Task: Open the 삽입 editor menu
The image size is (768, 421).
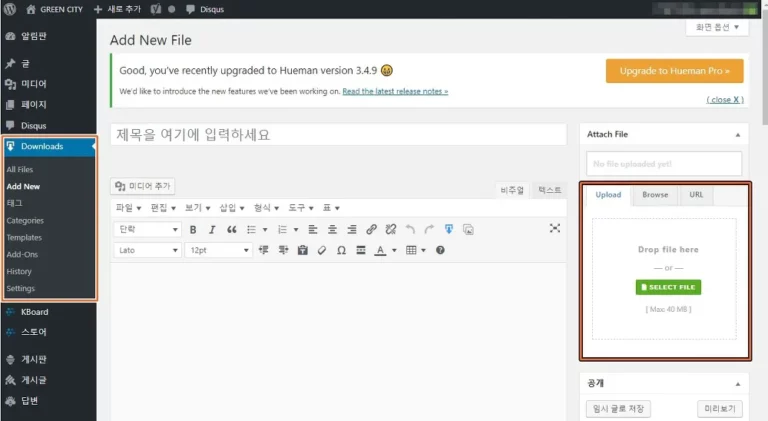Action: pyautogui.click(x=232, y=208)
